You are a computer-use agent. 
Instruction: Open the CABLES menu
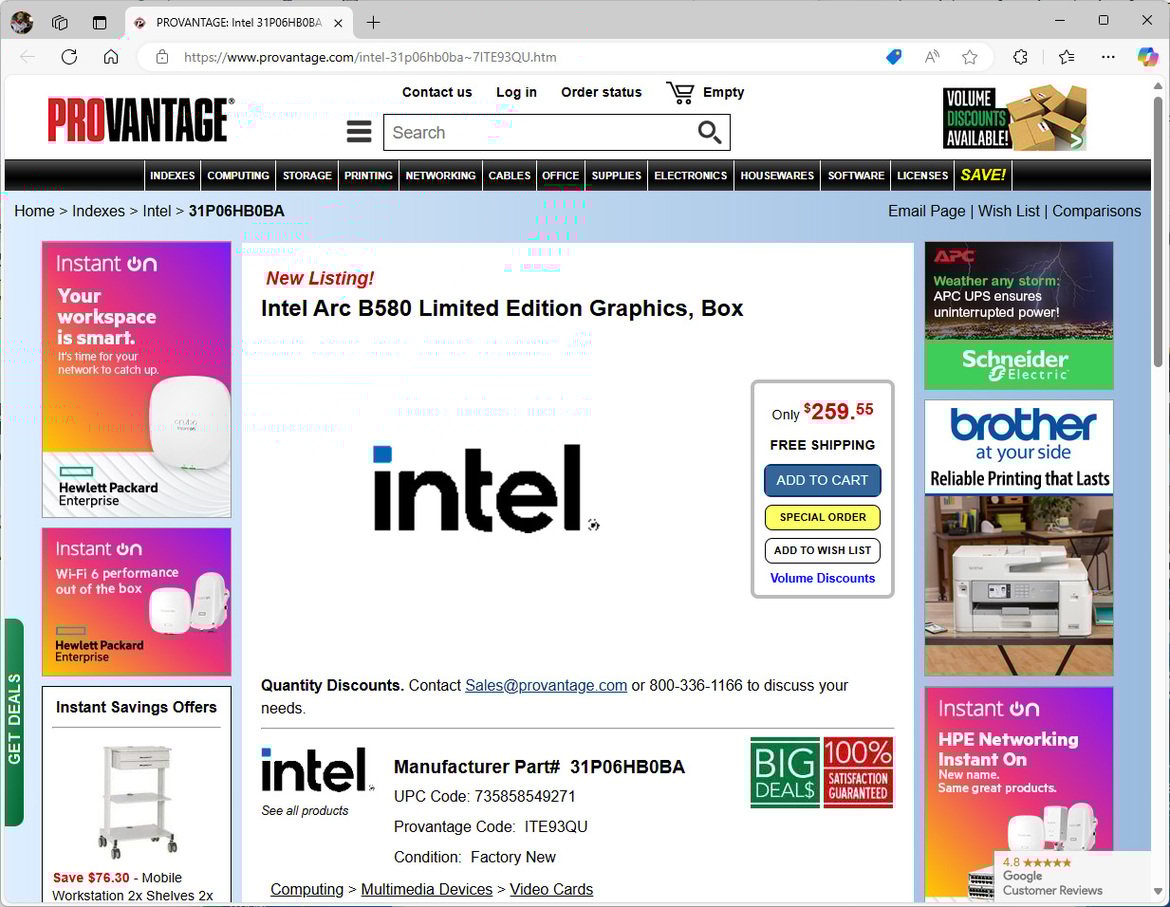tap(509, 175)
